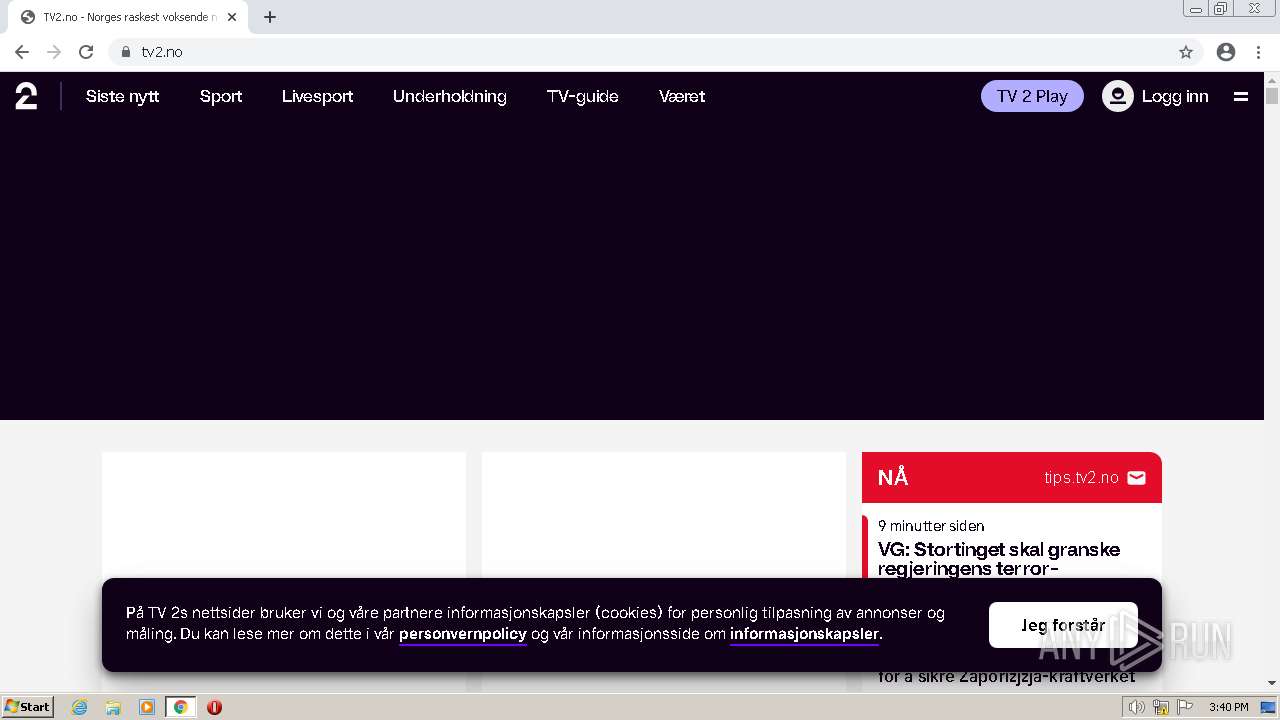Accept cookies with Jeg forstår
Screen dimensions: 1280x720
(x=1063, y=625)
